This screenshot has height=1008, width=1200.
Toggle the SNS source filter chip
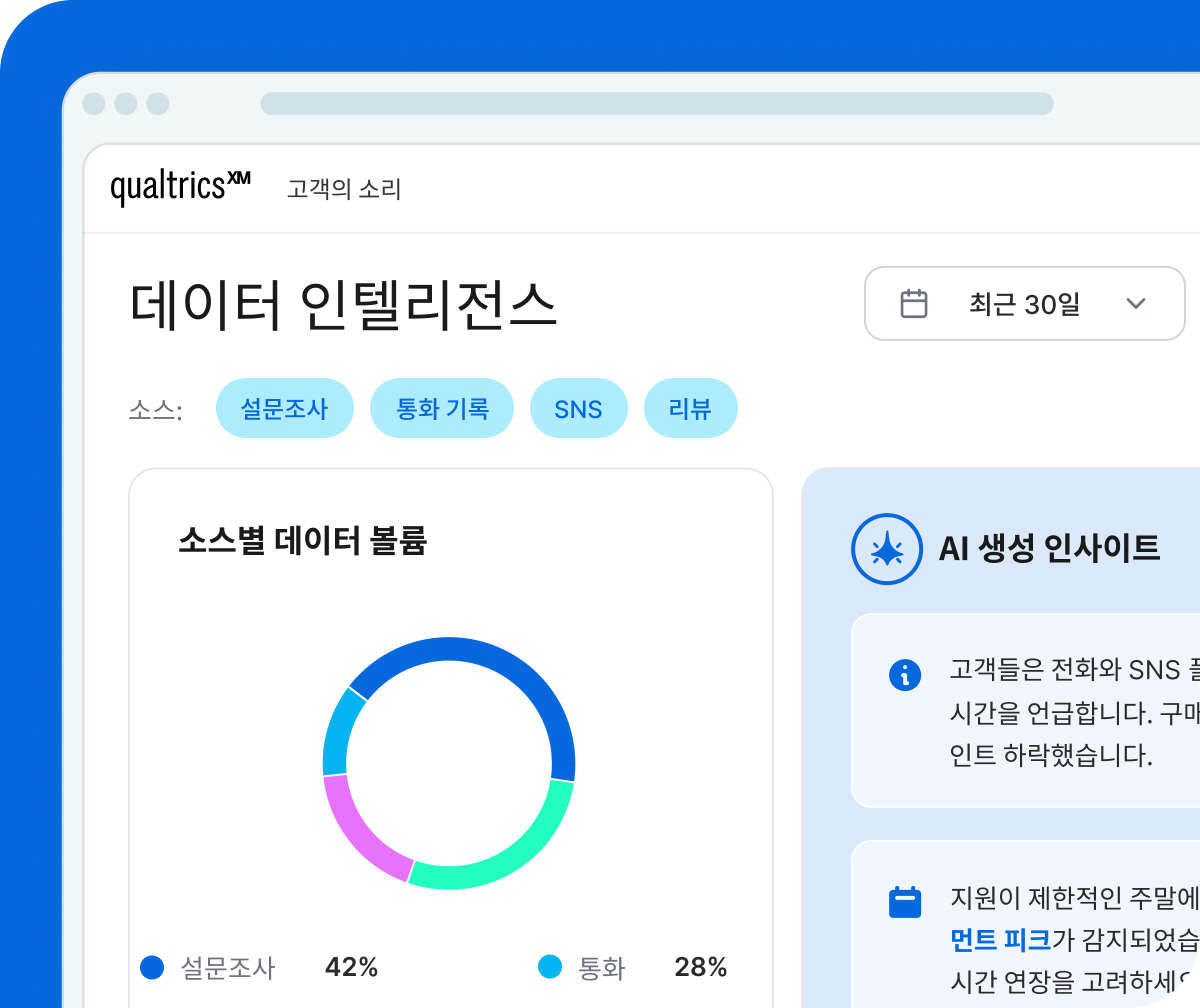tap(578, 408)
